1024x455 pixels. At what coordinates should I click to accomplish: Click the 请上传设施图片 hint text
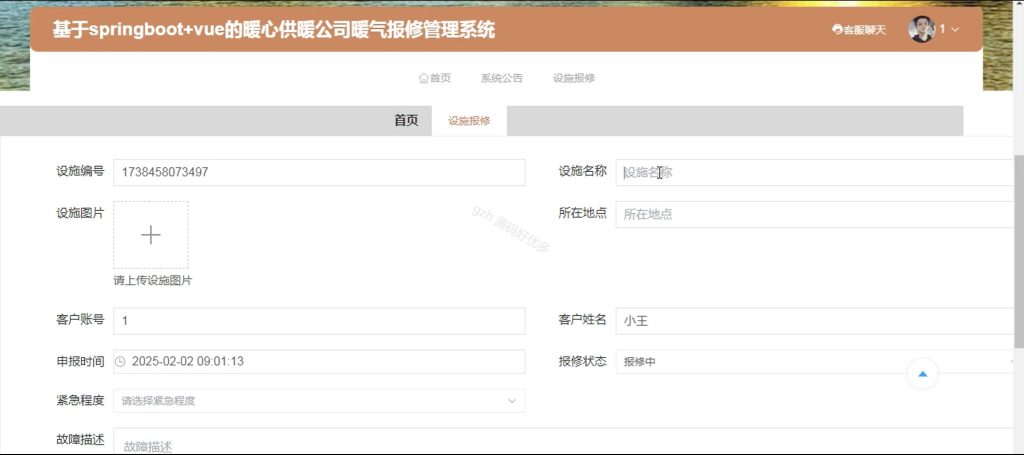click(153, 281)
